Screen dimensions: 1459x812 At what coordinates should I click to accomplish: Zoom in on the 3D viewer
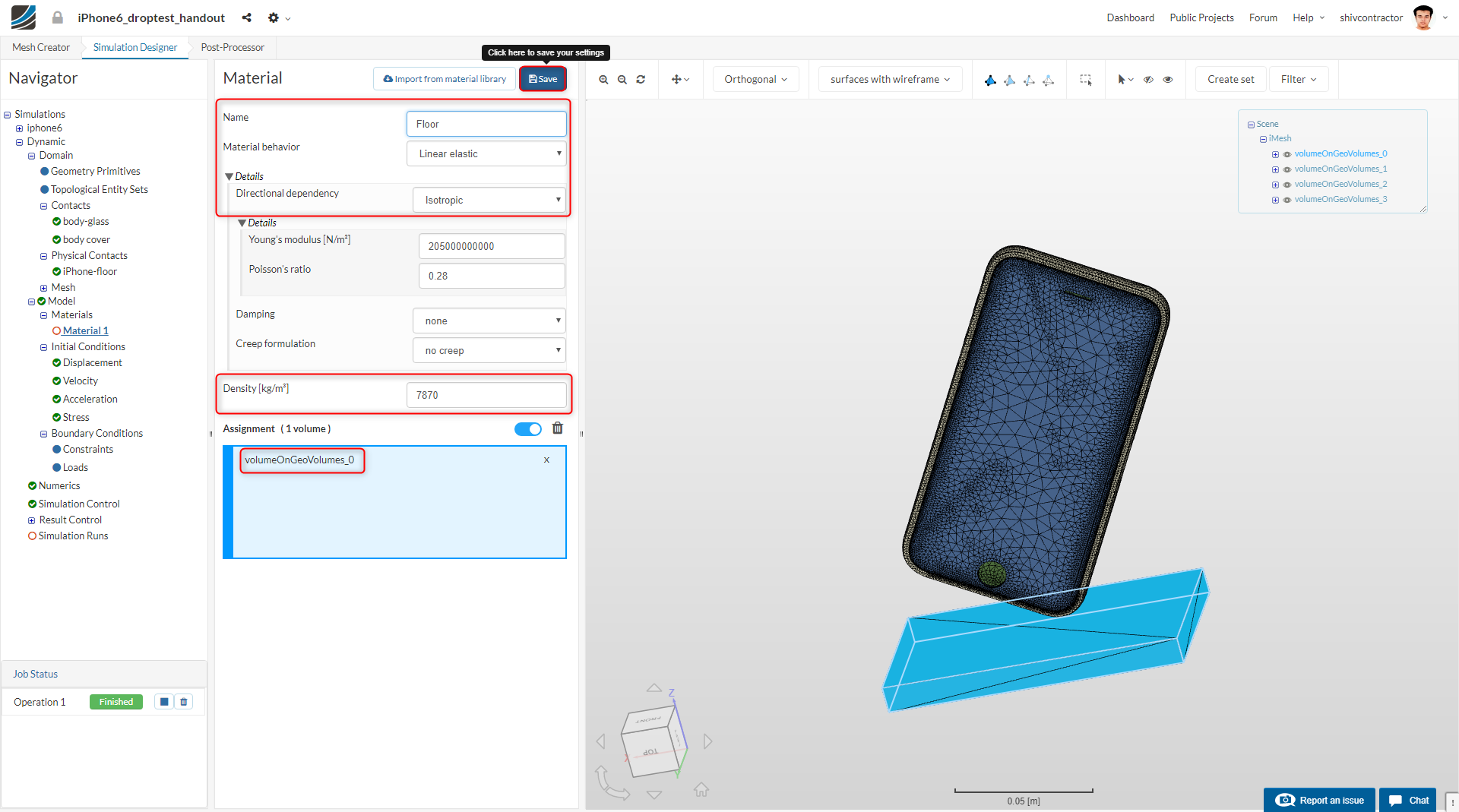pyautogui.click(x=603, y=79)
